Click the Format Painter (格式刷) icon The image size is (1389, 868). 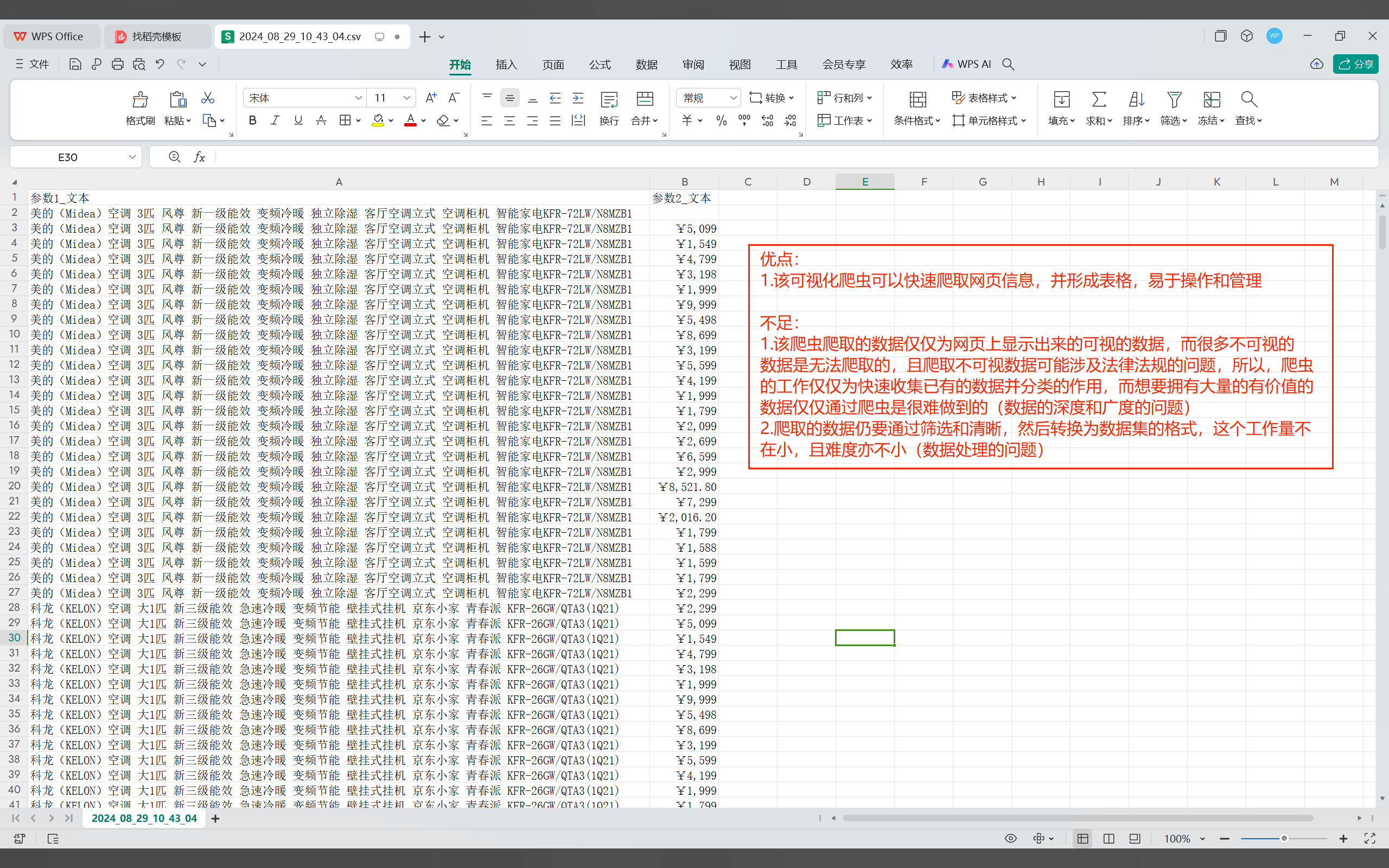click(x=140, y=100)
